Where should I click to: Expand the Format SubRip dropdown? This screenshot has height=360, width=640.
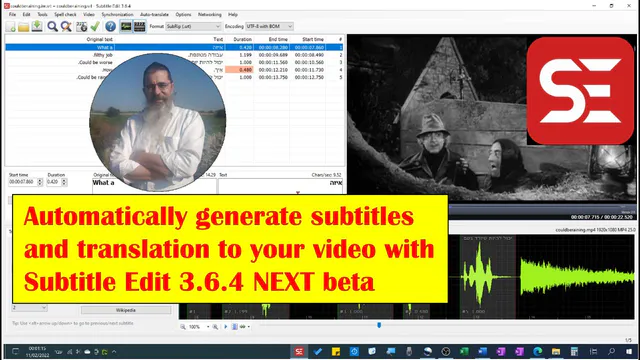click(x=193, y=26)
